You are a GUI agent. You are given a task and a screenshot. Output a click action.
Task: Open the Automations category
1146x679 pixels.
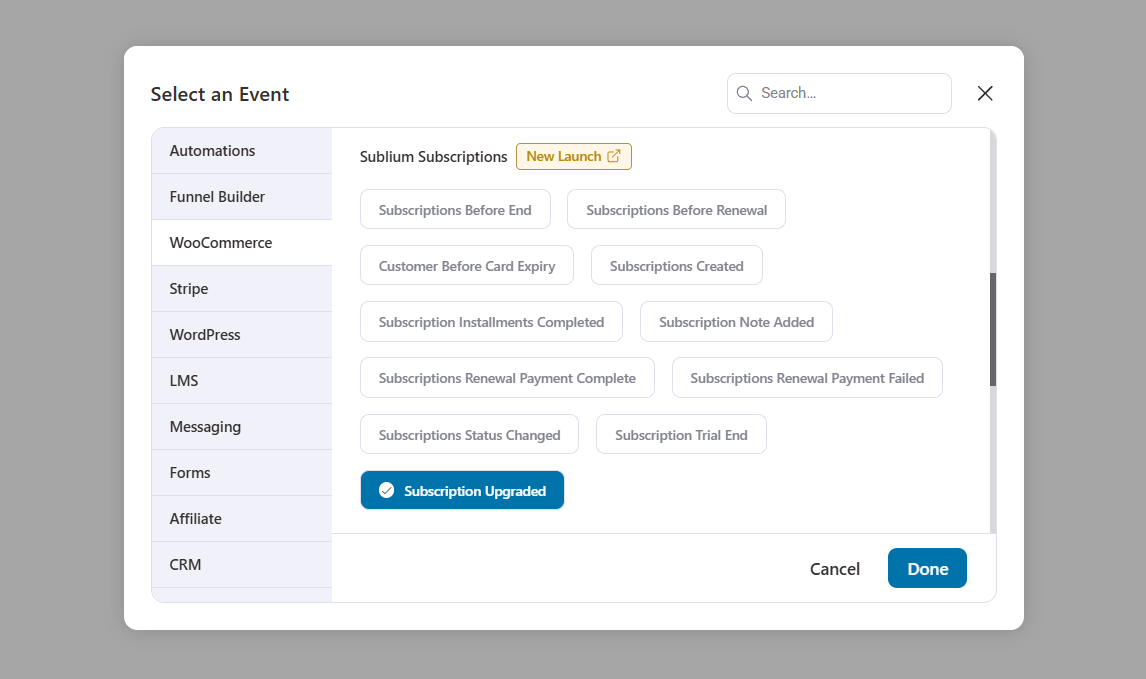click(242, 151)
